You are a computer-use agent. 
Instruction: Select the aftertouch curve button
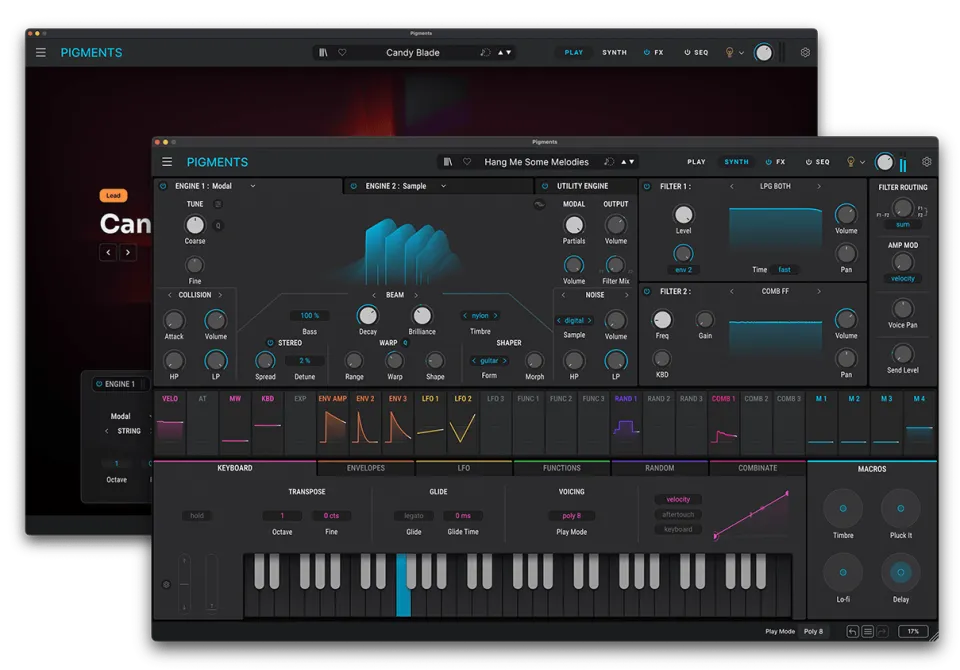point(678,514)
